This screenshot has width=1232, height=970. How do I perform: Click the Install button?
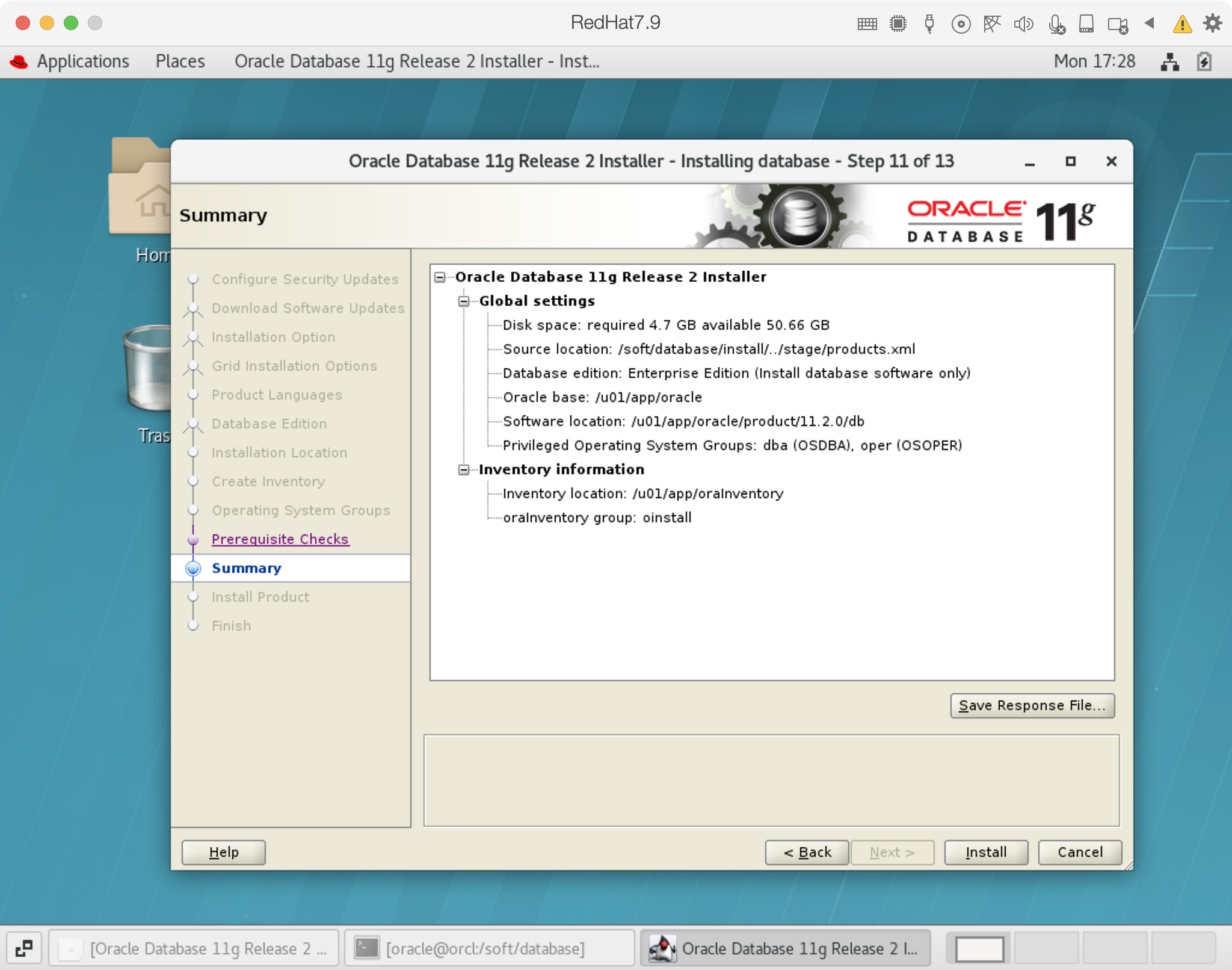(x=985, y=852)
